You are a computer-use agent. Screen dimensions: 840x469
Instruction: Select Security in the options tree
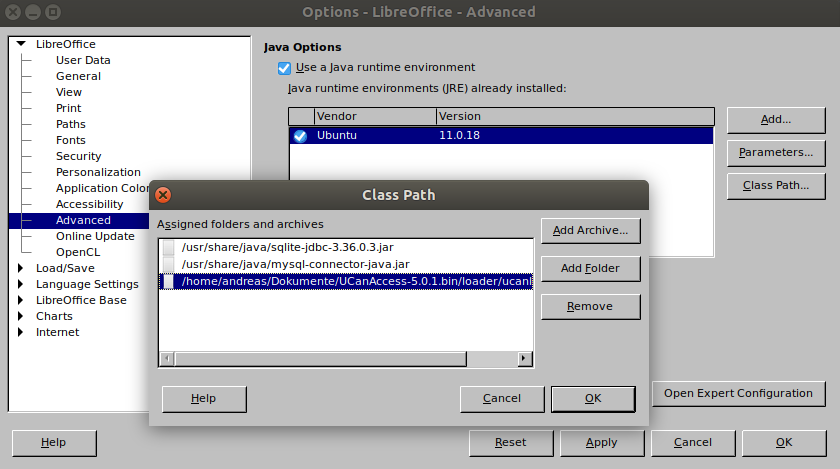[x=79, y=157]
